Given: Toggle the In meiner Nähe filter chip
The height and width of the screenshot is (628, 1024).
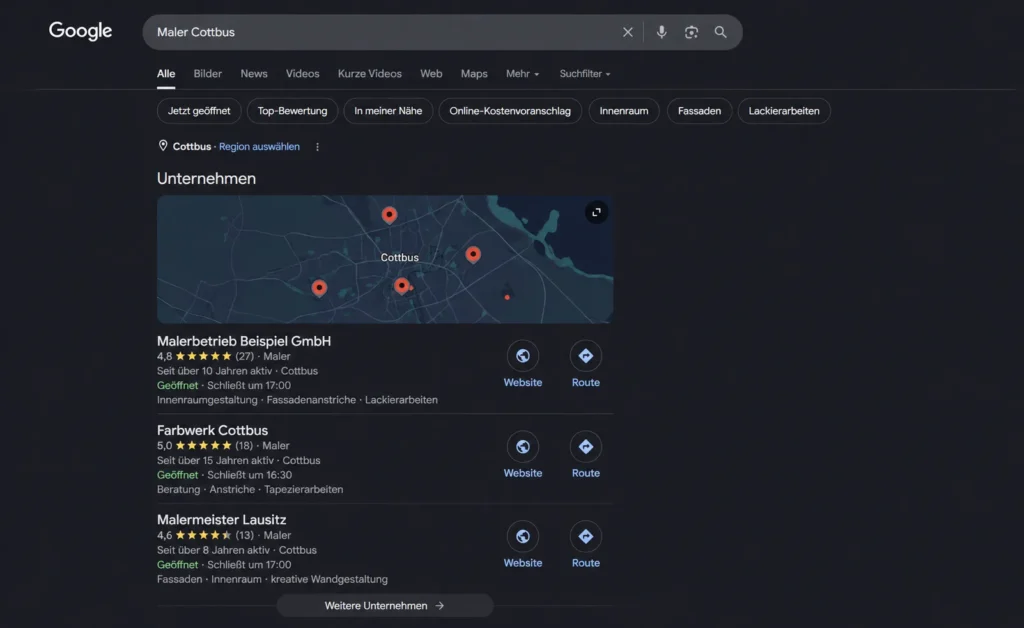Looking at the screenshot, I should click(x=388, y=111).
